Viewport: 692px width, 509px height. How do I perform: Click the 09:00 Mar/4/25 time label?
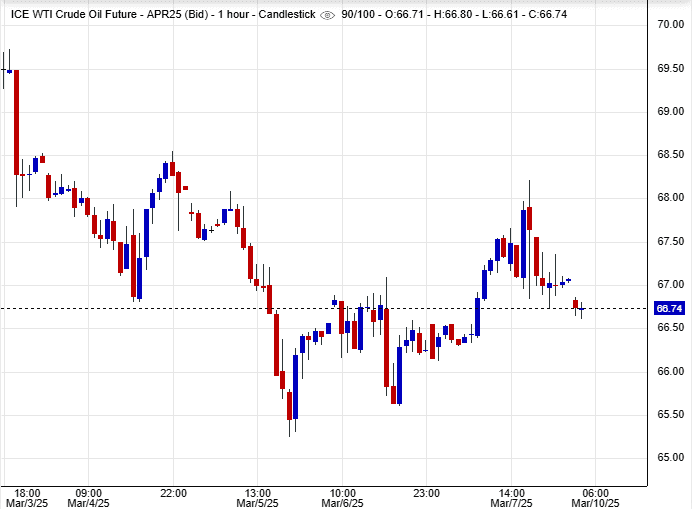[x=88, y=497]
